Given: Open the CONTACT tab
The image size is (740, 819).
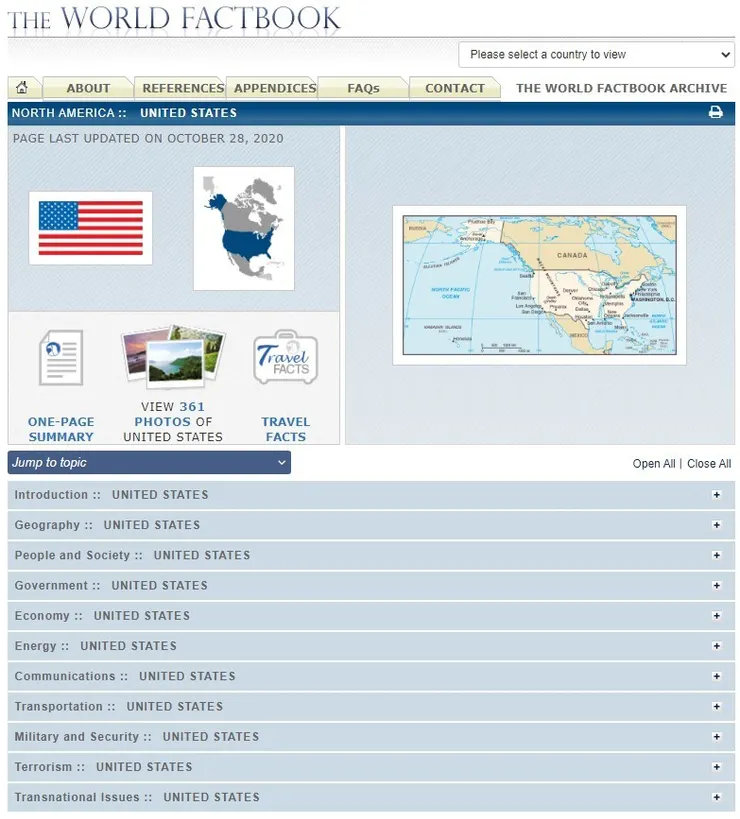Looking at the screenshot, I should 455,88.
